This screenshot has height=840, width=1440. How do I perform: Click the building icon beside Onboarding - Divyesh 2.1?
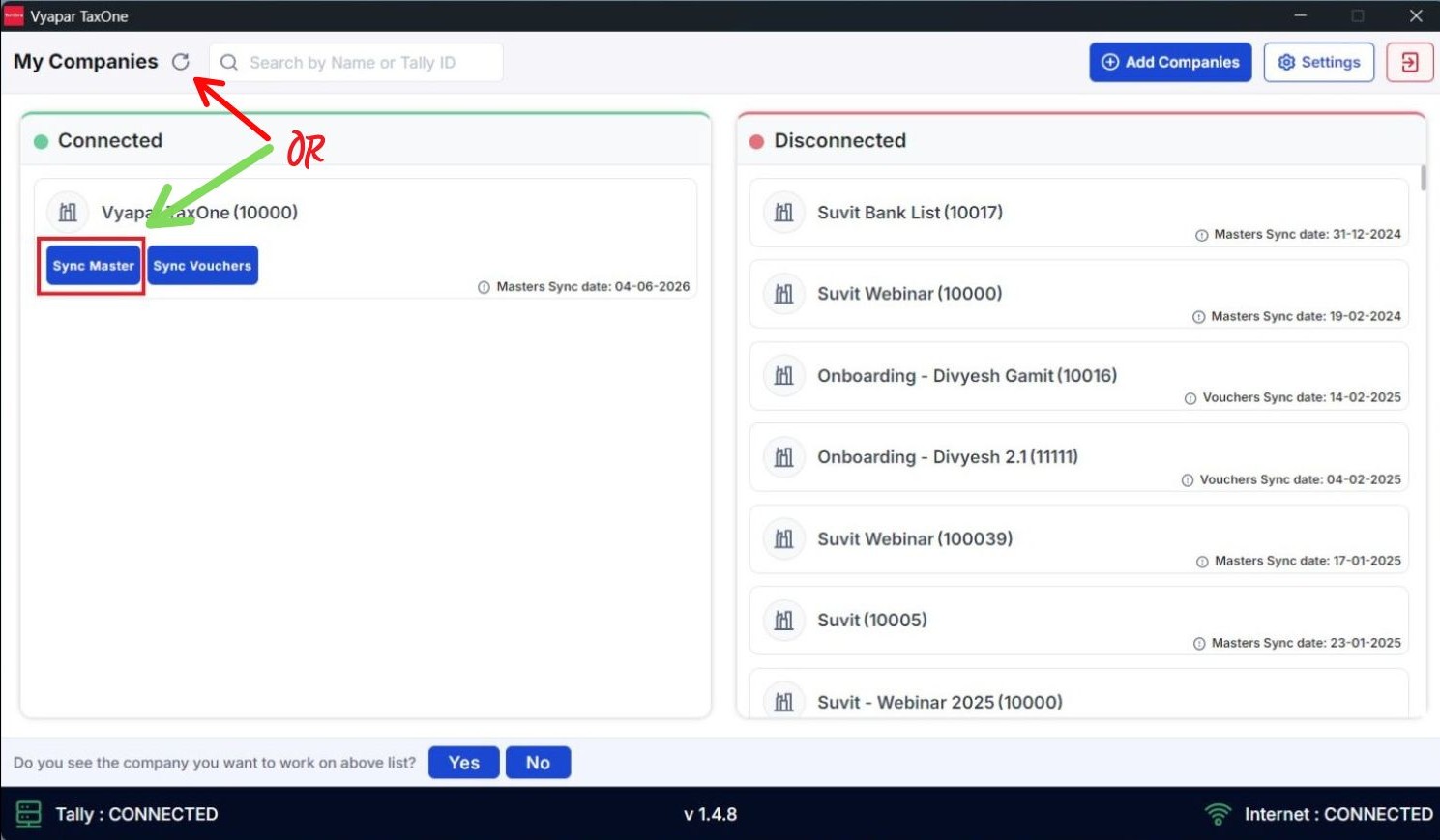point(784,457)
